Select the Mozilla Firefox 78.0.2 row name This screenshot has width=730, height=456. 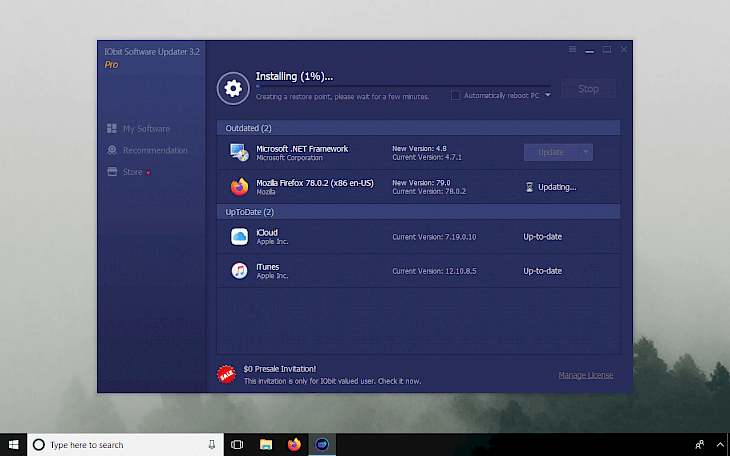(315, 183)
